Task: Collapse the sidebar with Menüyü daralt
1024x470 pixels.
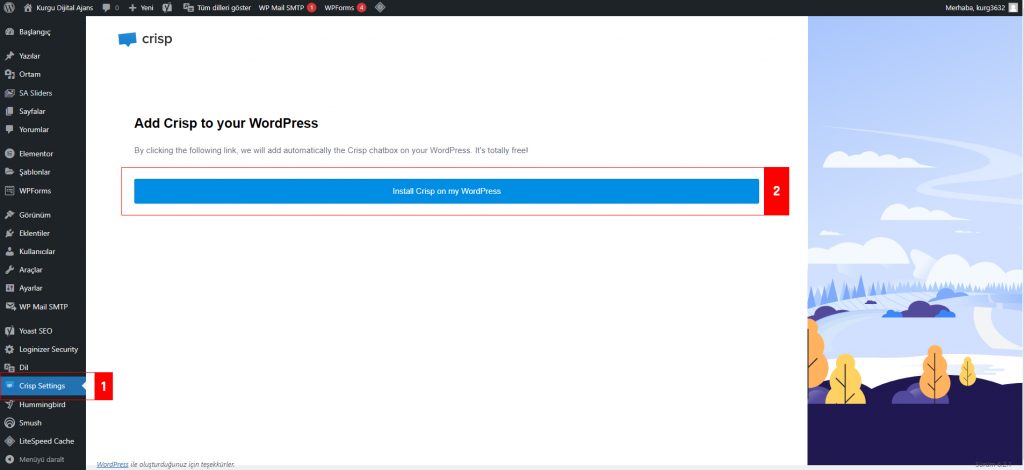Action: [x=35, y=460]
